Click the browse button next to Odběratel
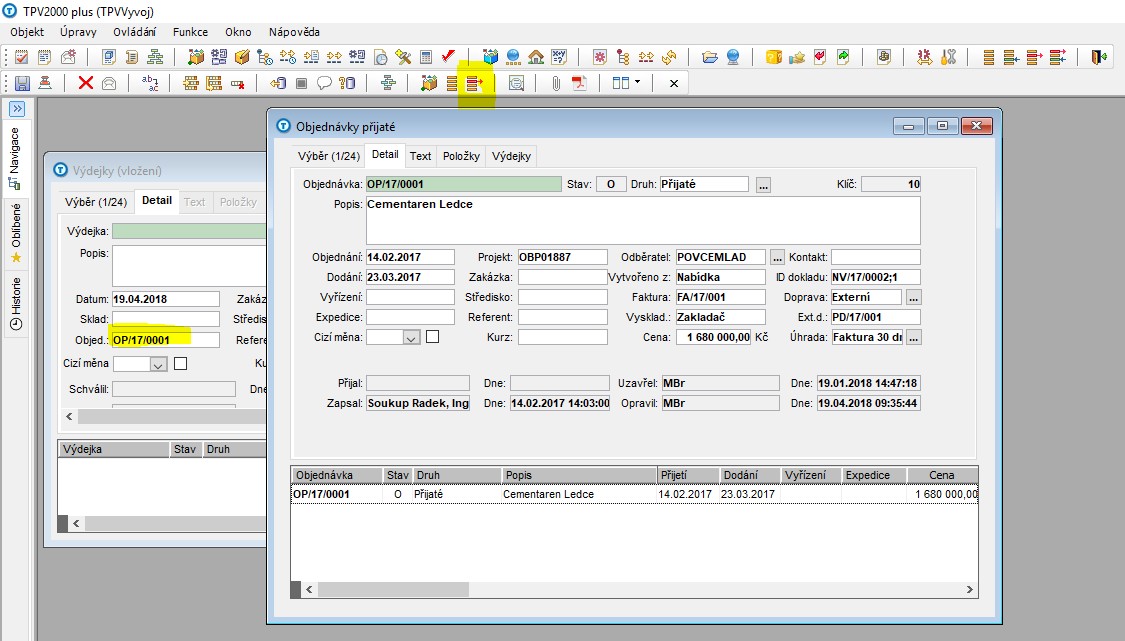The width and height of the screenshot is (1125, 641). point(777,257)
